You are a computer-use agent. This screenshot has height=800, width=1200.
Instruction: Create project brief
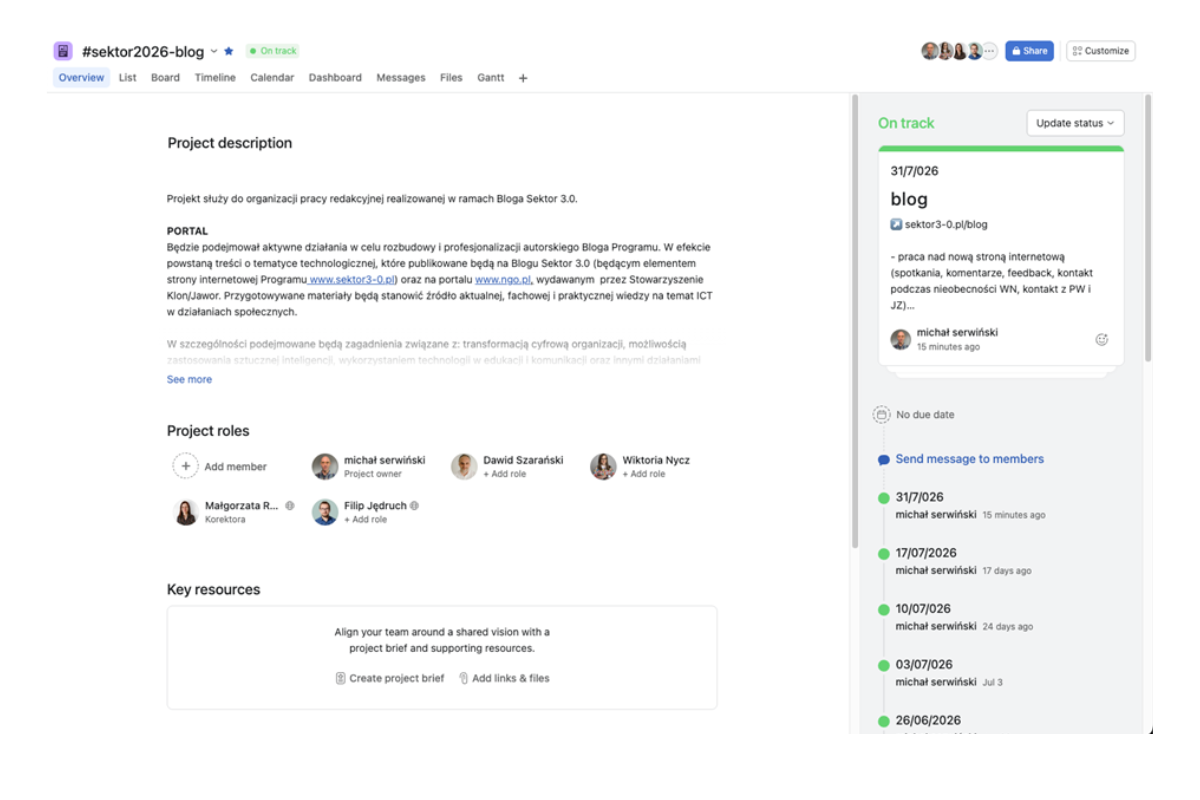coord(390,678)
